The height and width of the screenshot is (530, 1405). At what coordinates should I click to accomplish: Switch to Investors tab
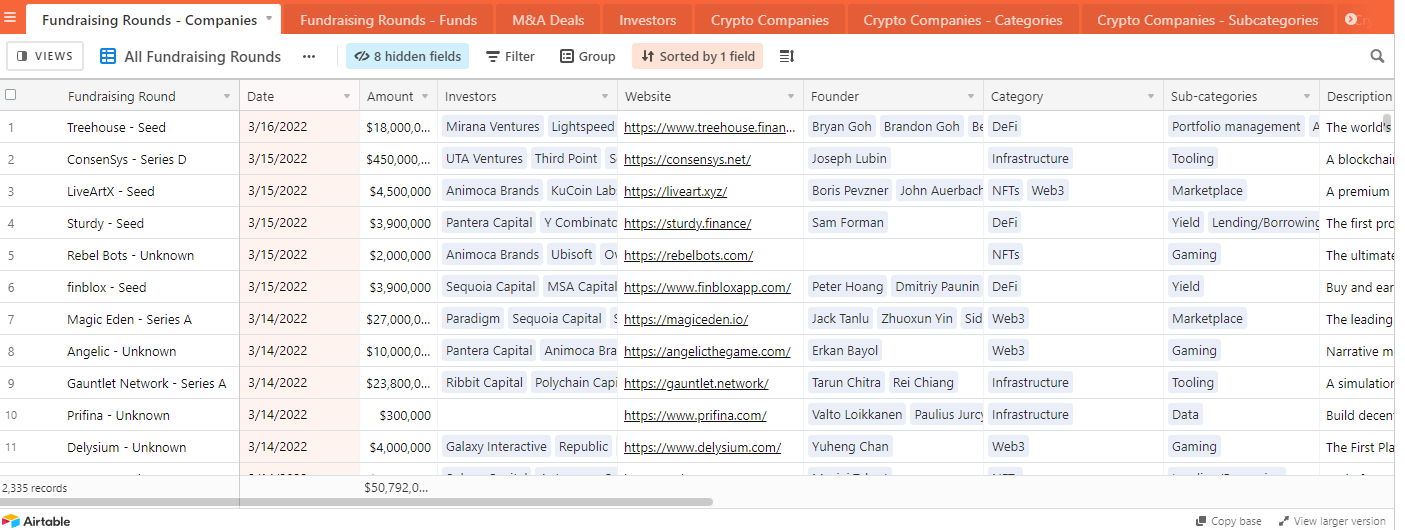tap(648, 20)
